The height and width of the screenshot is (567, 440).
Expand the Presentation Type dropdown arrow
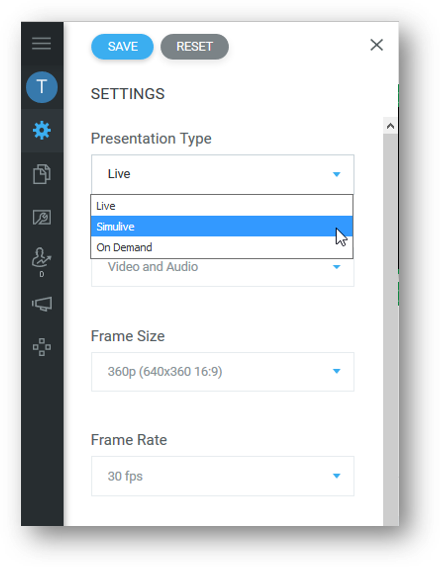coord(337,174)
